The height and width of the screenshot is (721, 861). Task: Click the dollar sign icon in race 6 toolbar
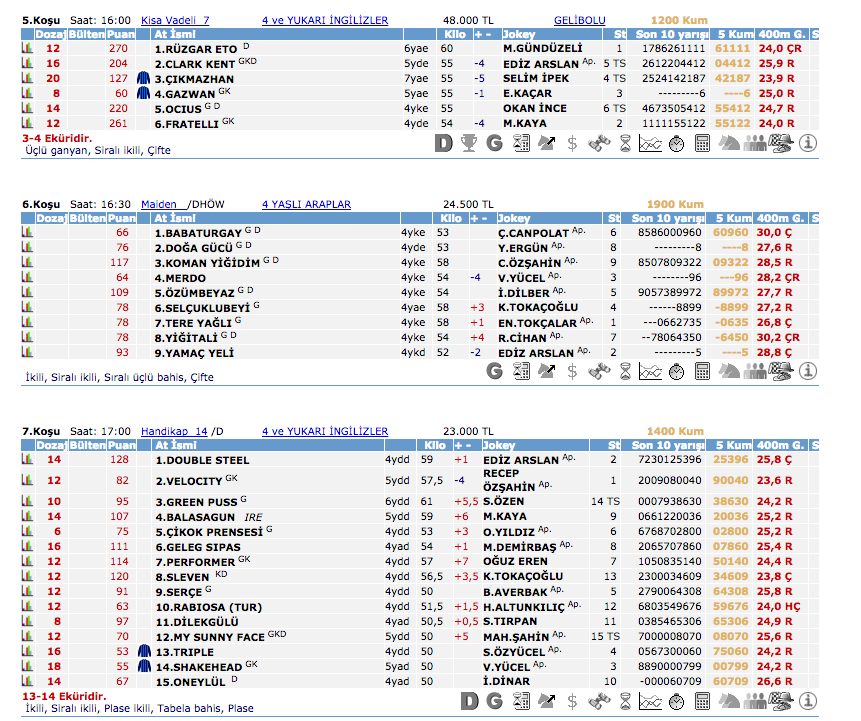[572, 371]
